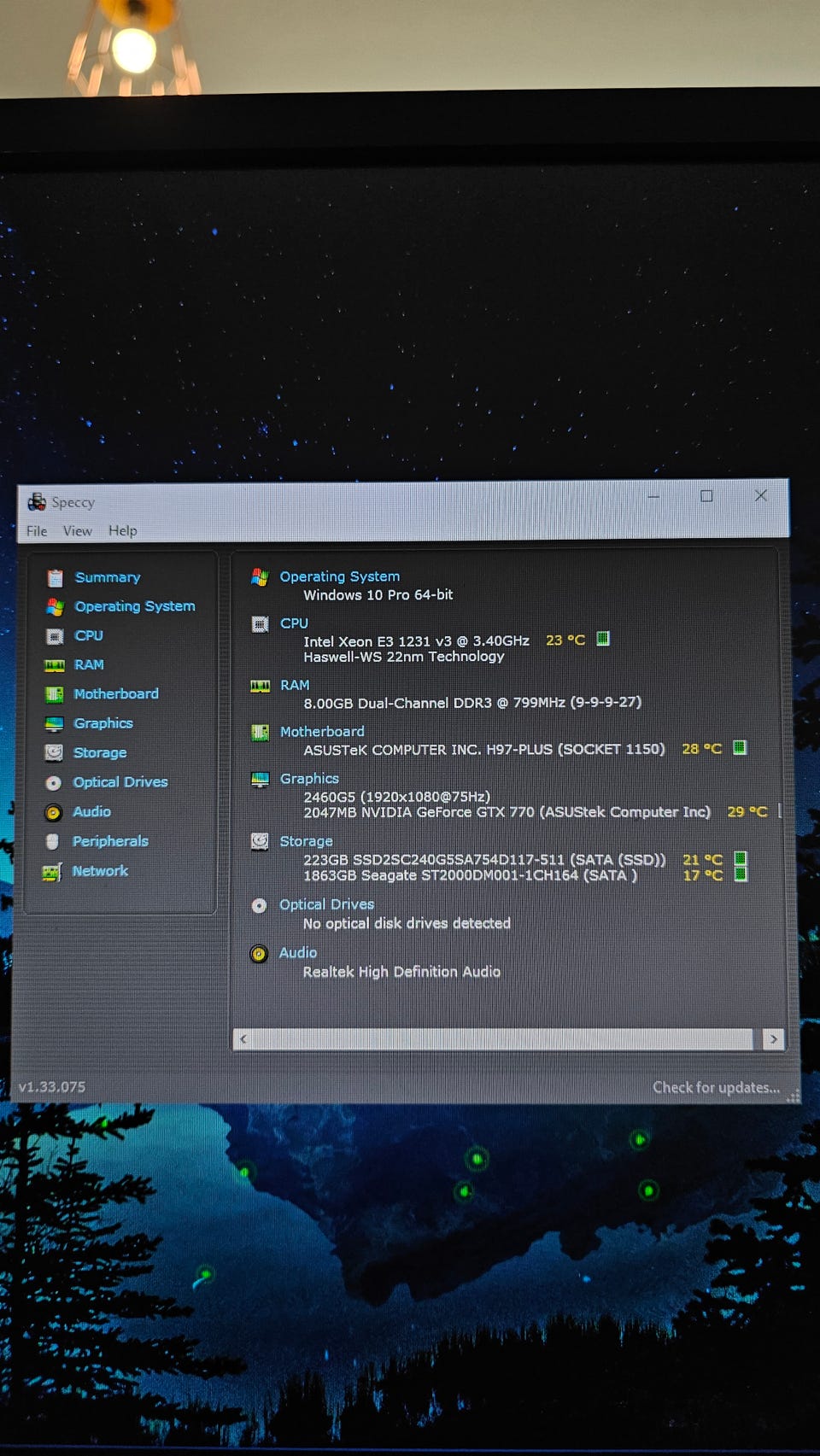Image resolution: width=820 pixels, height=1456 pixels.
Task: Click the Audio heading link in summary
Action: pyautogui.click(x=298, y=952)
